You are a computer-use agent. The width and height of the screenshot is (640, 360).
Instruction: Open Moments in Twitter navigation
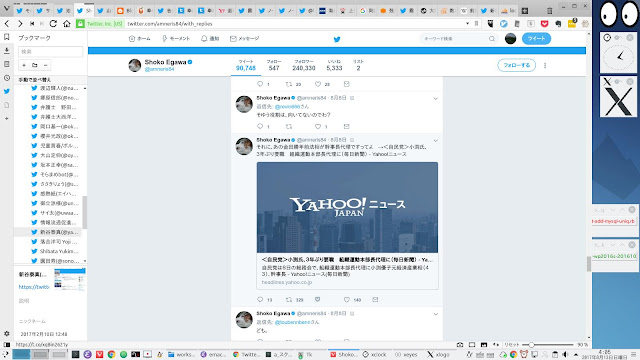[x=176, y=39]
